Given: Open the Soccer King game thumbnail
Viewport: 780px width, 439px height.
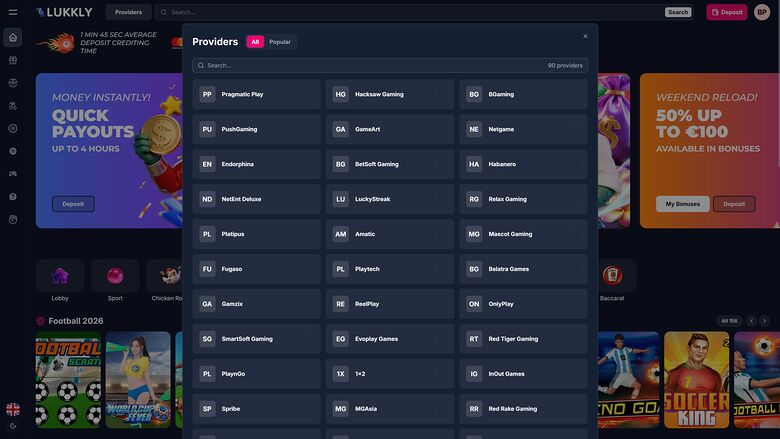Looking at the screenshot, I should (x=696, y=380).
